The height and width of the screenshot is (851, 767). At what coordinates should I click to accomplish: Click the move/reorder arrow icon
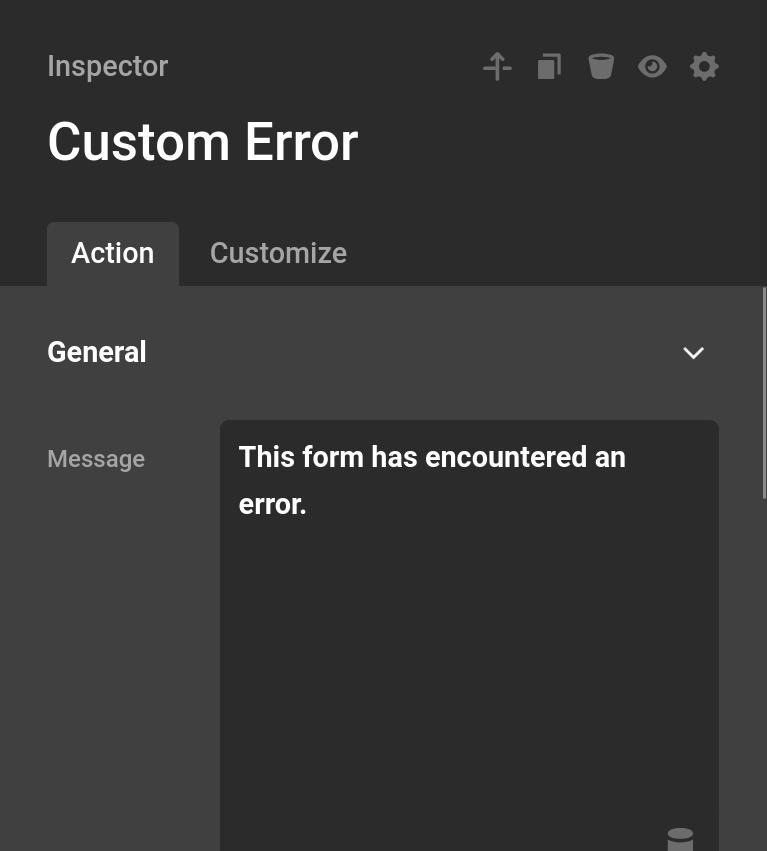coord(497,66)
